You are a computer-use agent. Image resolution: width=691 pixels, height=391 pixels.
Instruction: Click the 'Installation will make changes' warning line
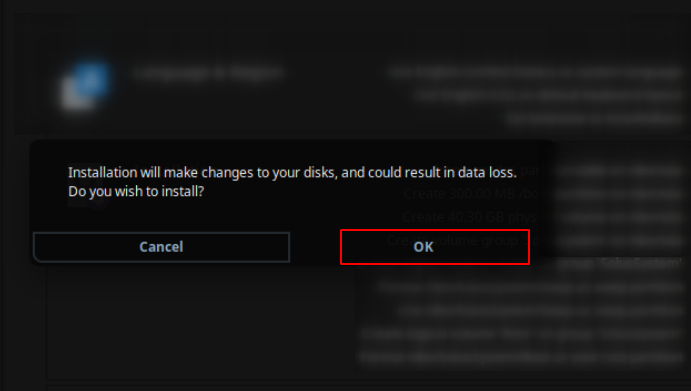[292, 172]
